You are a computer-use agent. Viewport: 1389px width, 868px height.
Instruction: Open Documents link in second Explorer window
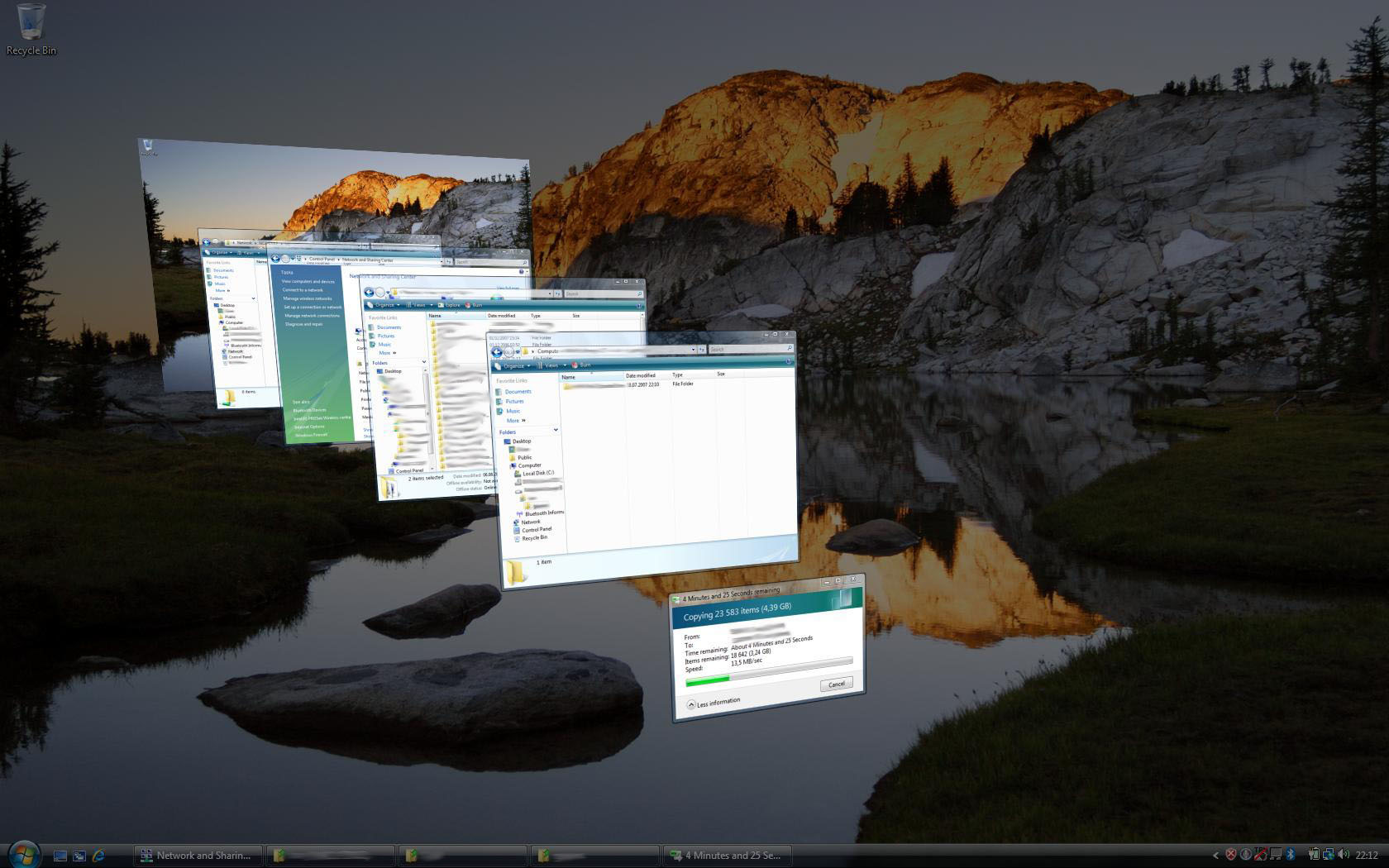click(x=385, y=327)
